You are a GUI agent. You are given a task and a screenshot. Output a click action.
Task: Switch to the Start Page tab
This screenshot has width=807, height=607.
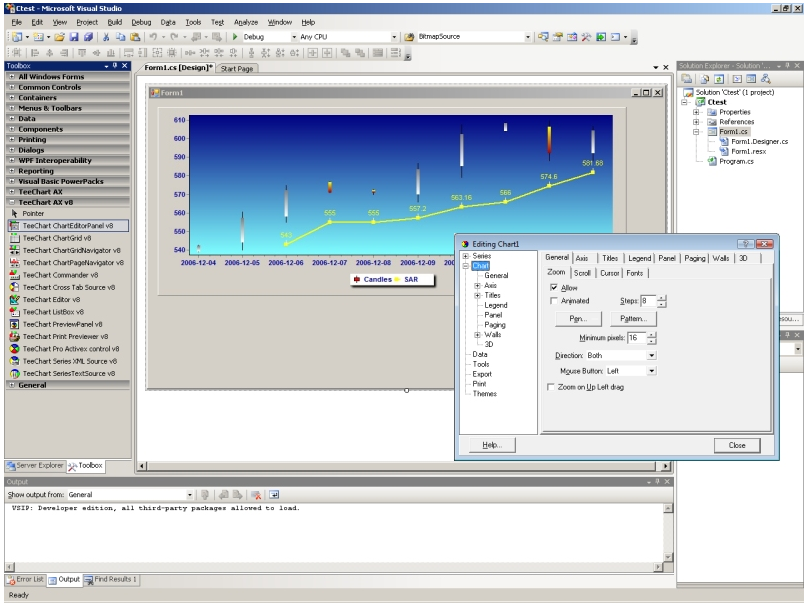237,68
